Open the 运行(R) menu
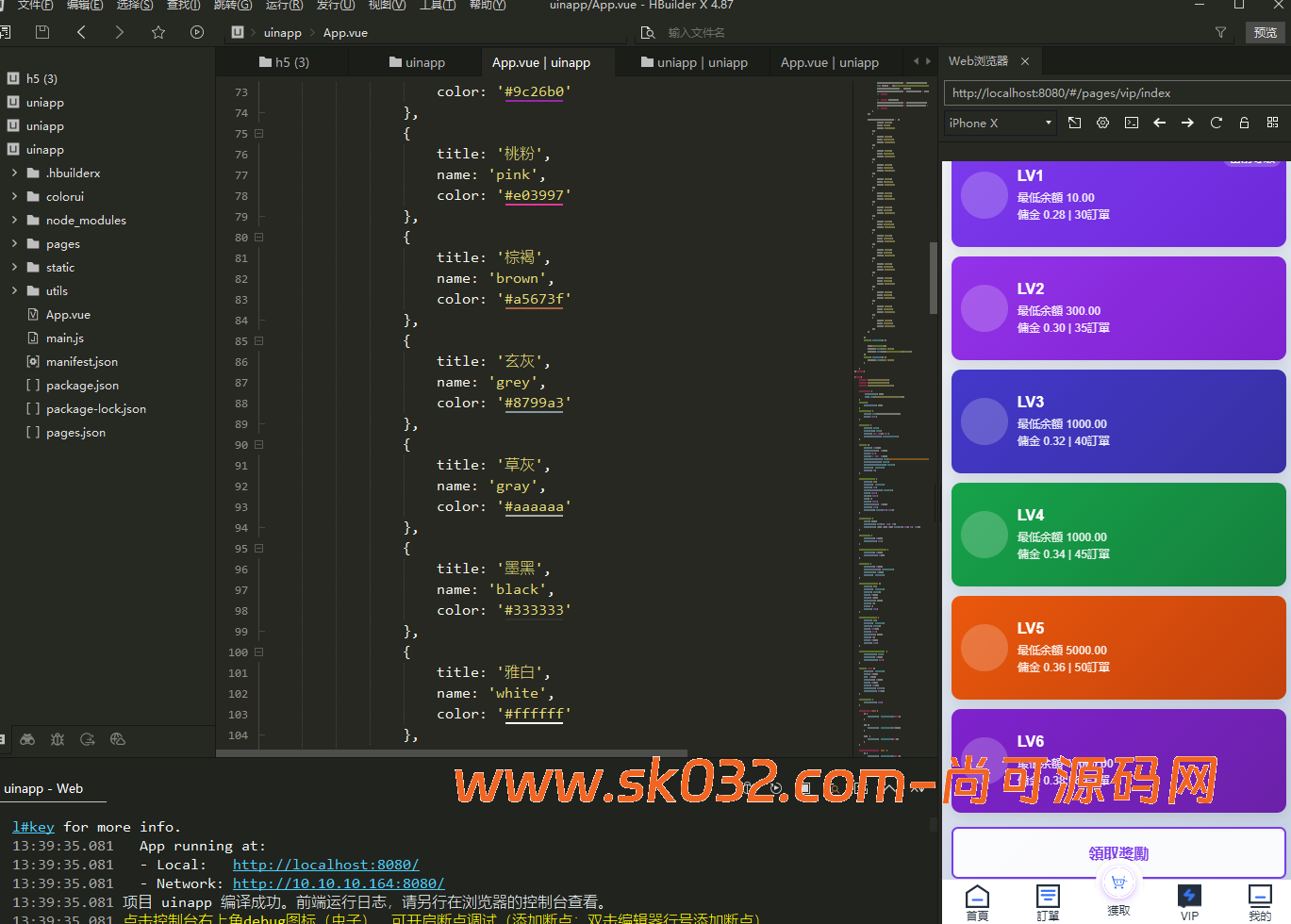This screenshot has width=1291, height=924. (284, 6)
